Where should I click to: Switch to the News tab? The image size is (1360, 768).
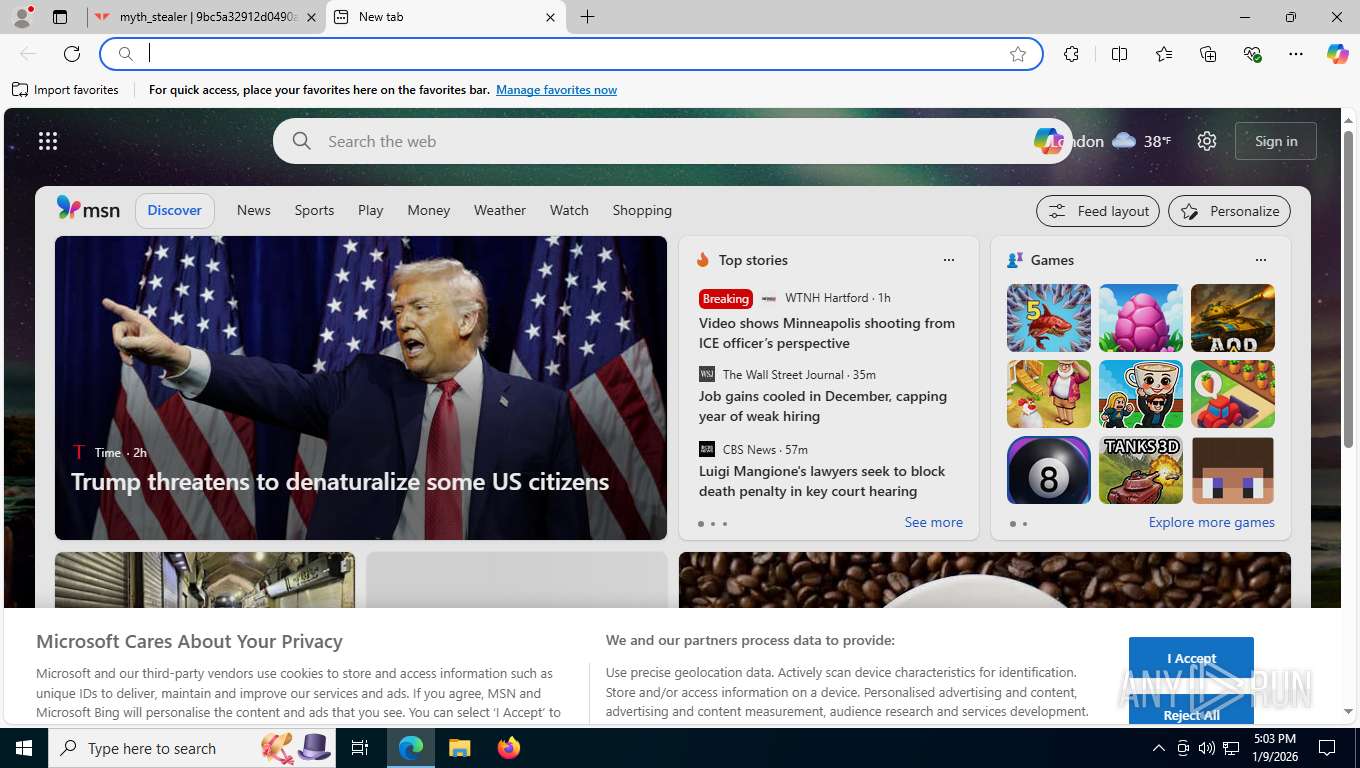254,210
